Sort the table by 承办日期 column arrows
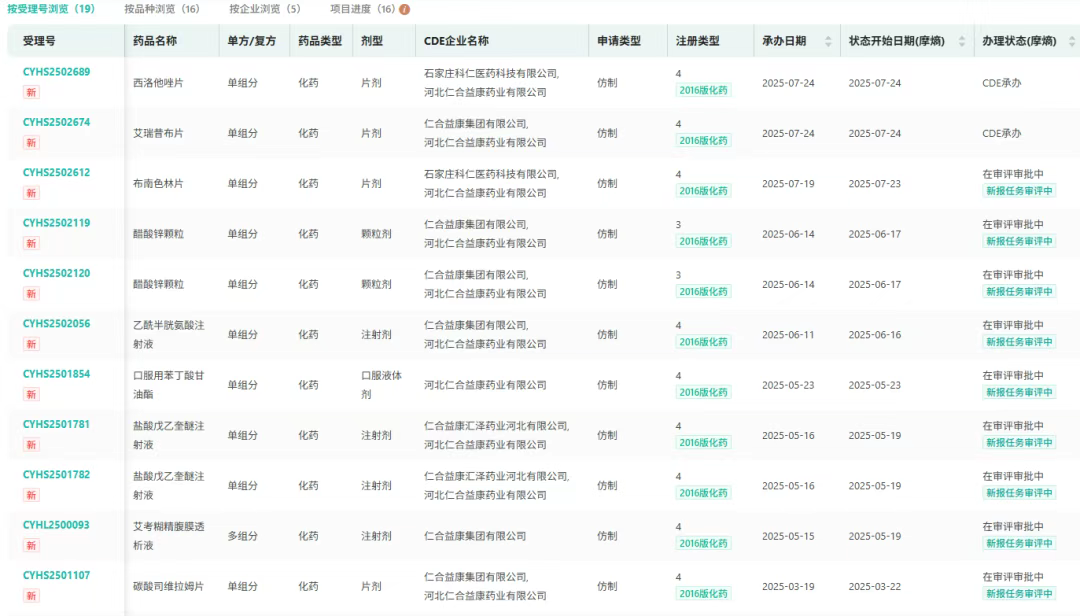The image size is (1080, 616). [x=828, y=41]
